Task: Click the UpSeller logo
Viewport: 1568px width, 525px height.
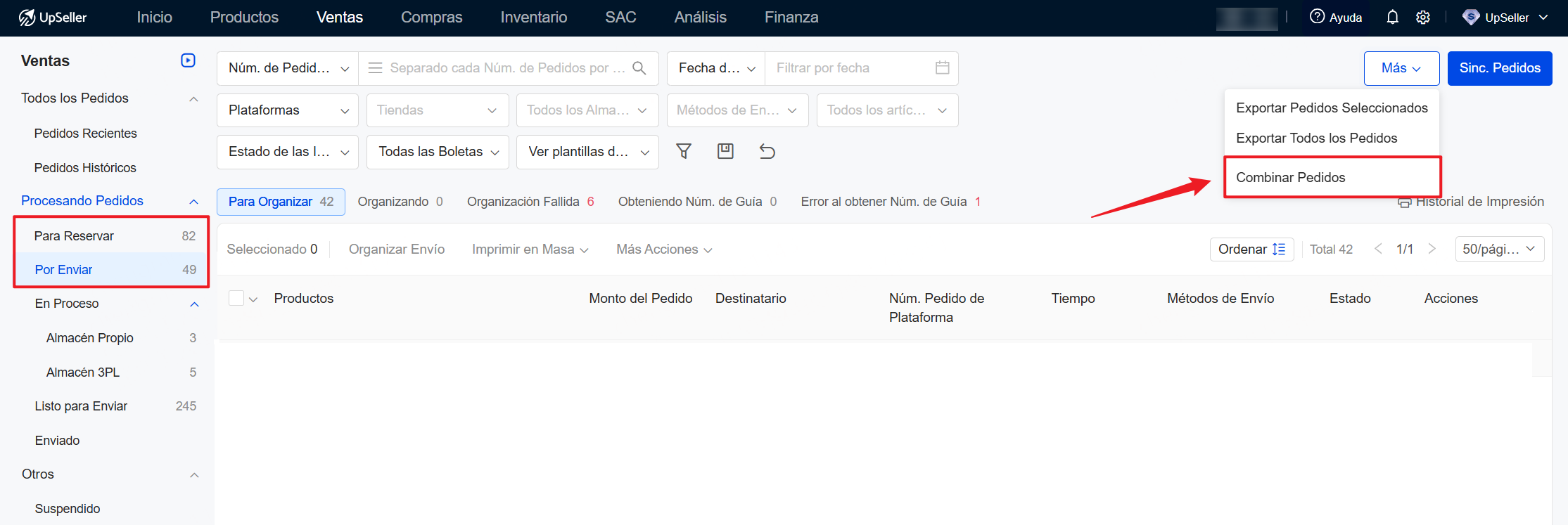Action: (x=53, y=18)
